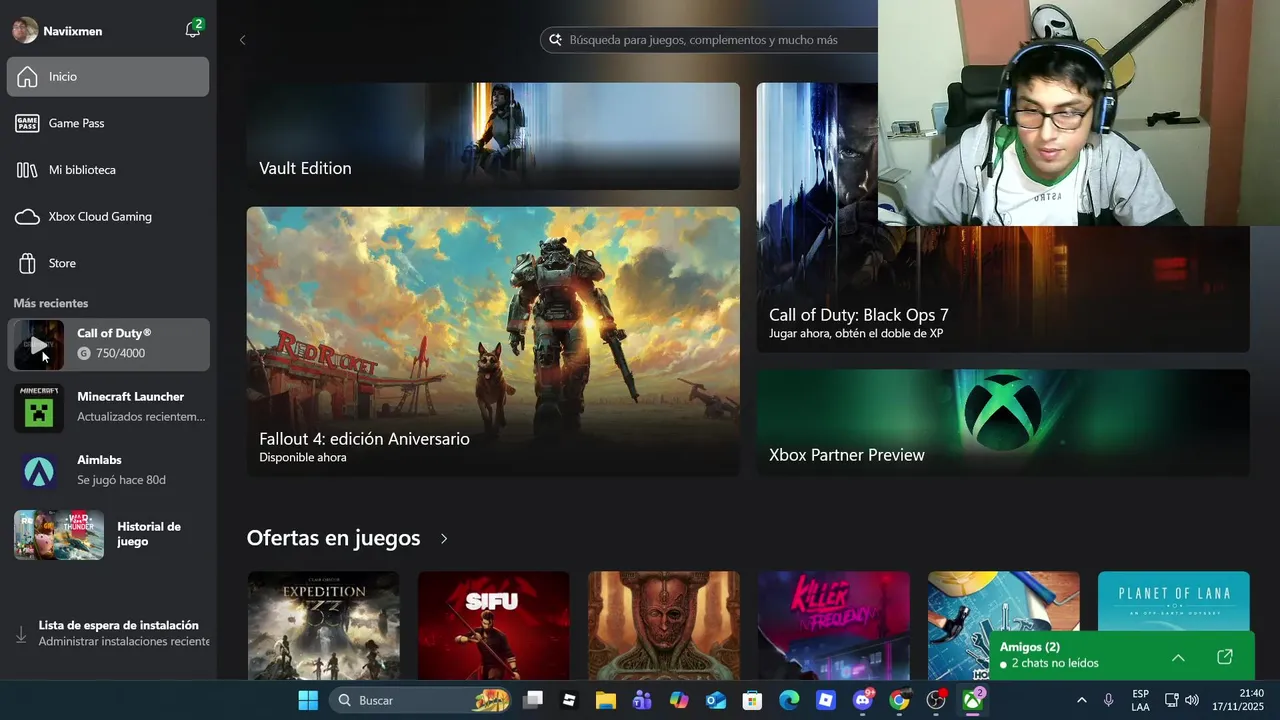The image size is (1280, 720).
Task: Open OBS Studio taskbar icon
Action: coord(936,700)
